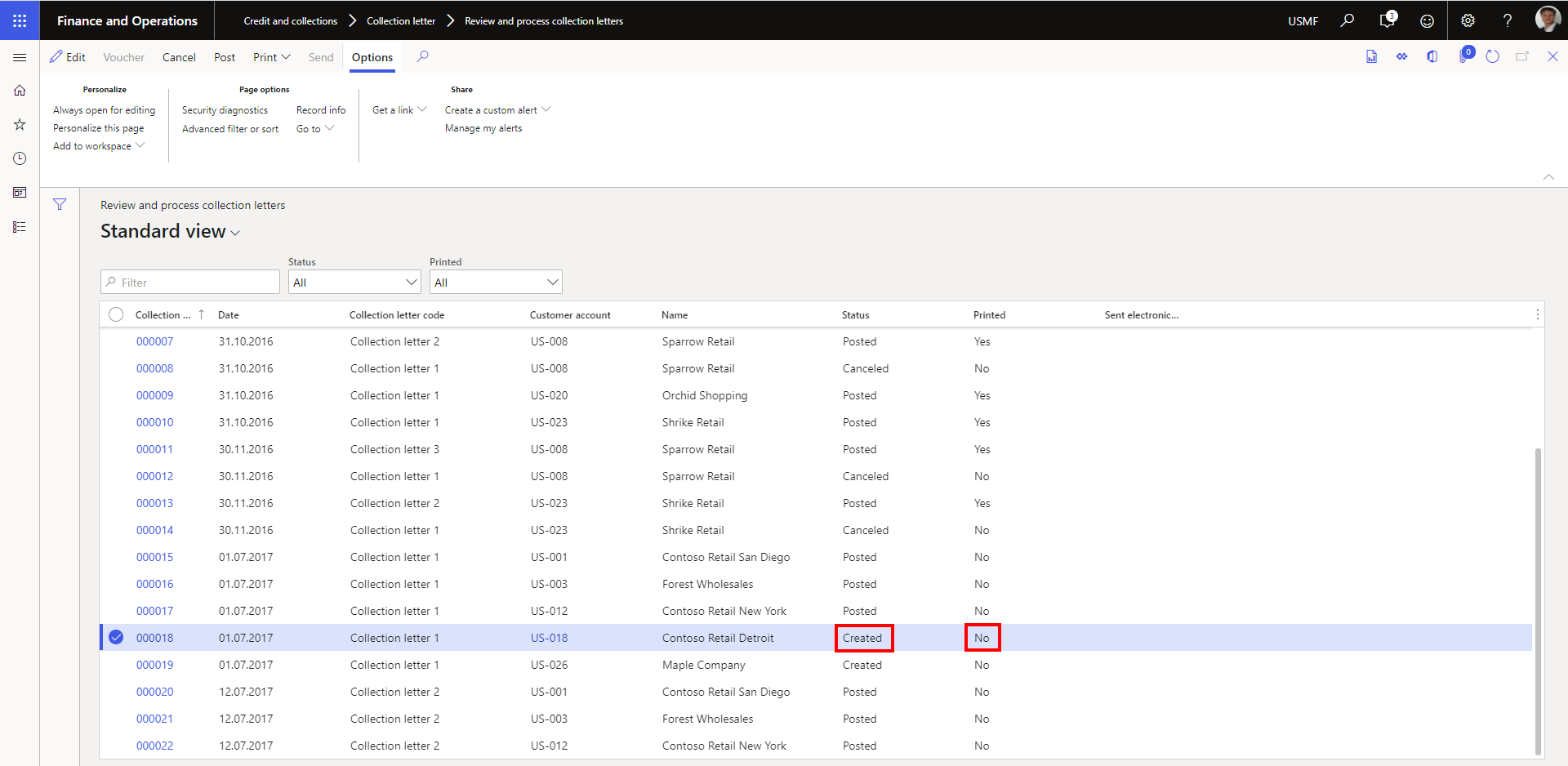This screenshot has width=1568, height=766.
Task: Refresh the page
Action: (x=1492, y=56)
